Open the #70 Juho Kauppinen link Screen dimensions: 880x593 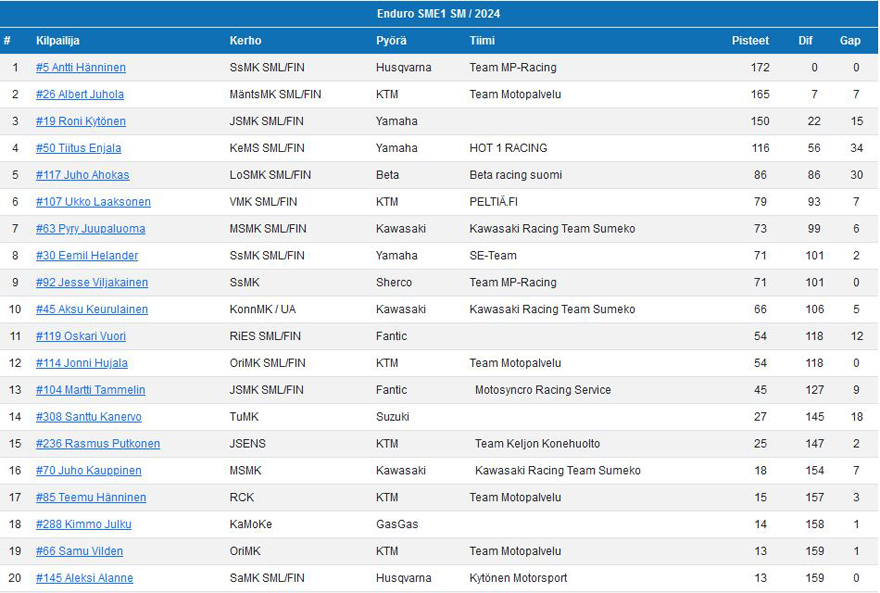[x=89, y=471]
